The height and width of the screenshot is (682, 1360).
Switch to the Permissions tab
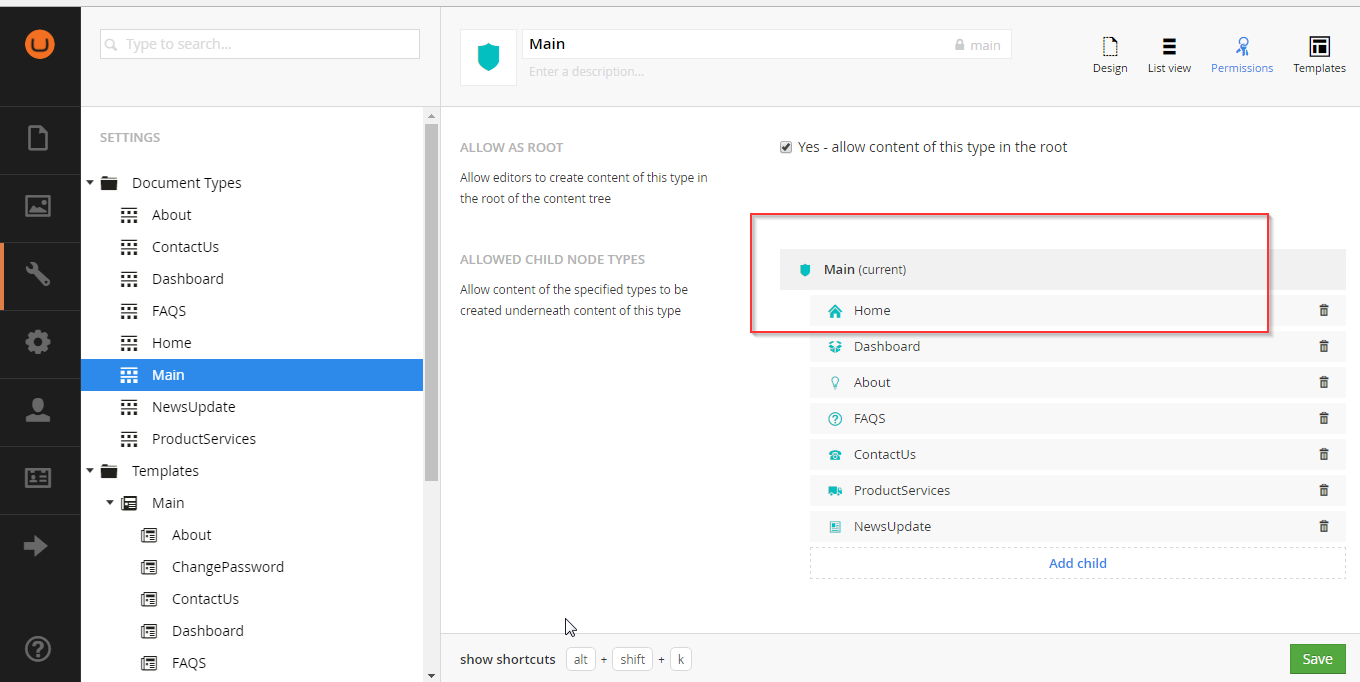1242,55
